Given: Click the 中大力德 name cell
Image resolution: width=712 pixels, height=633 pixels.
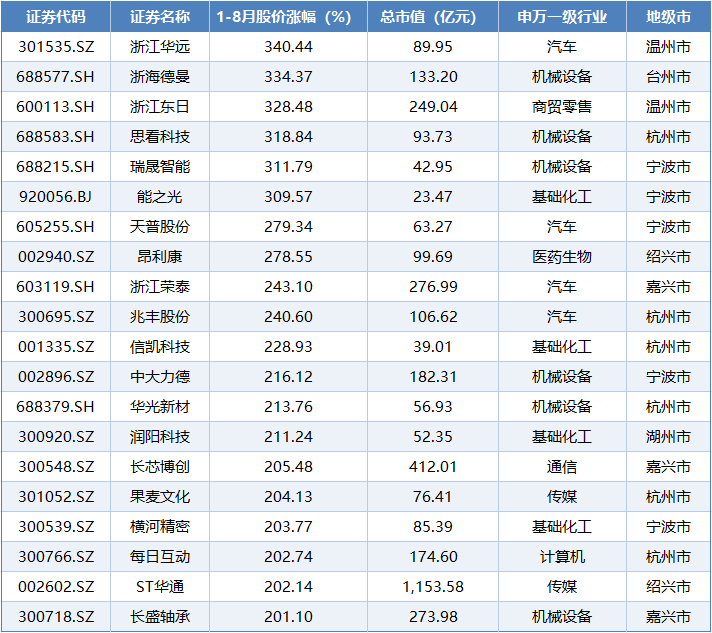Looking at the screenshot, I should (x=160, y=377).
